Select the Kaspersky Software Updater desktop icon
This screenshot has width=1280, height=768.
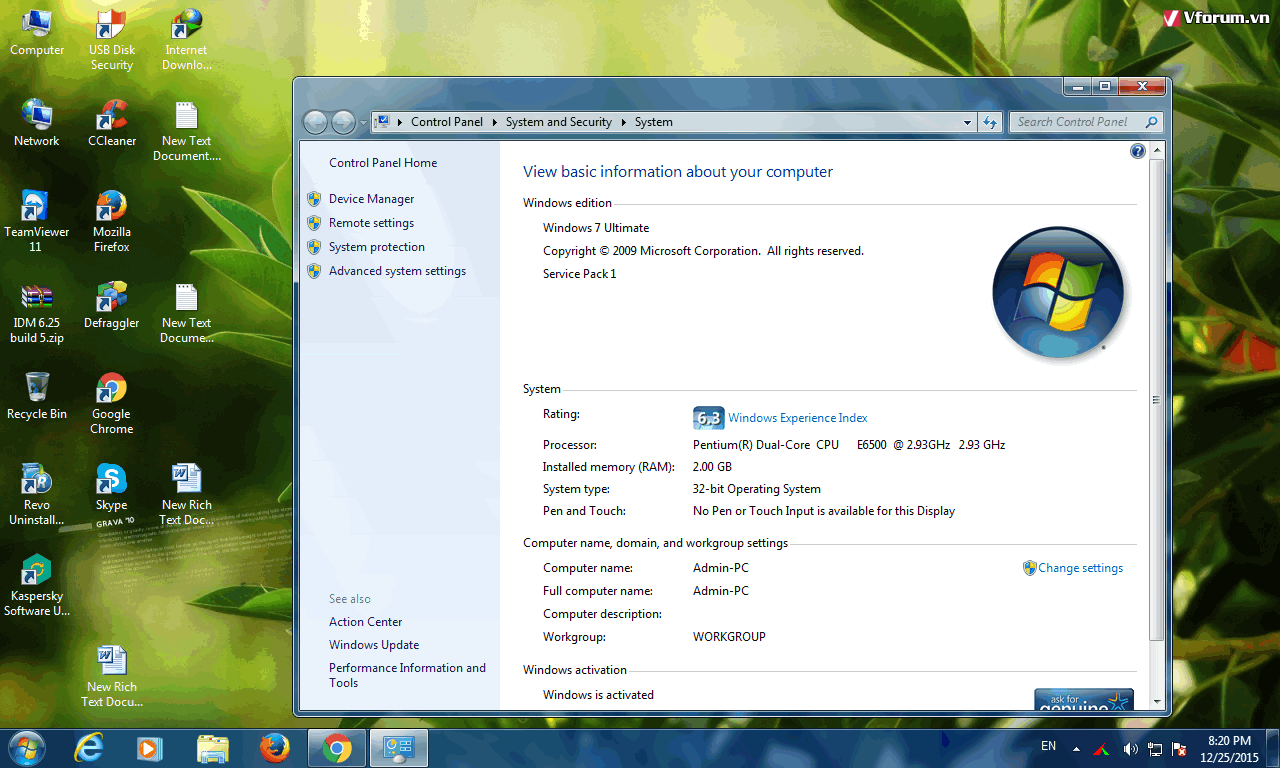pos(37,586)
